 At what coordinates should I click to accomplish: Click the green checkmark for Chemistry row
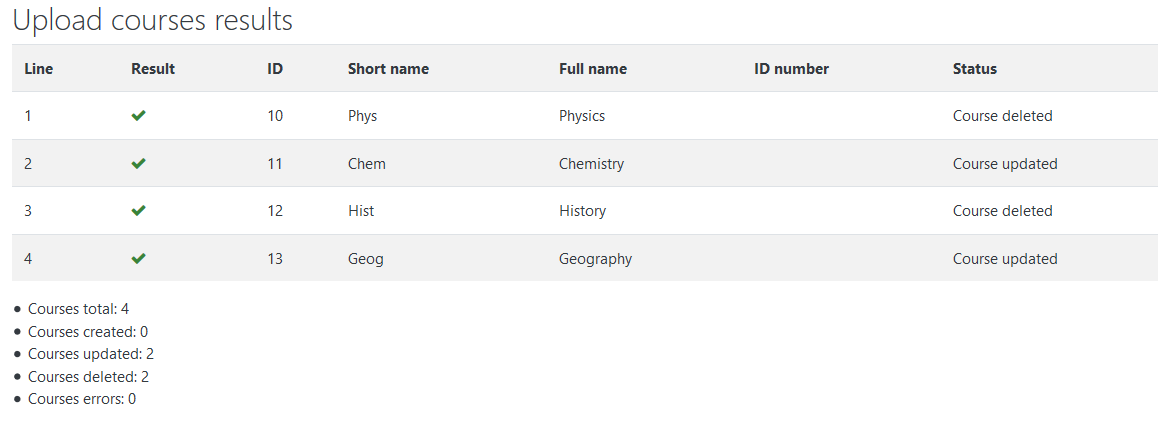click(138, 163)
